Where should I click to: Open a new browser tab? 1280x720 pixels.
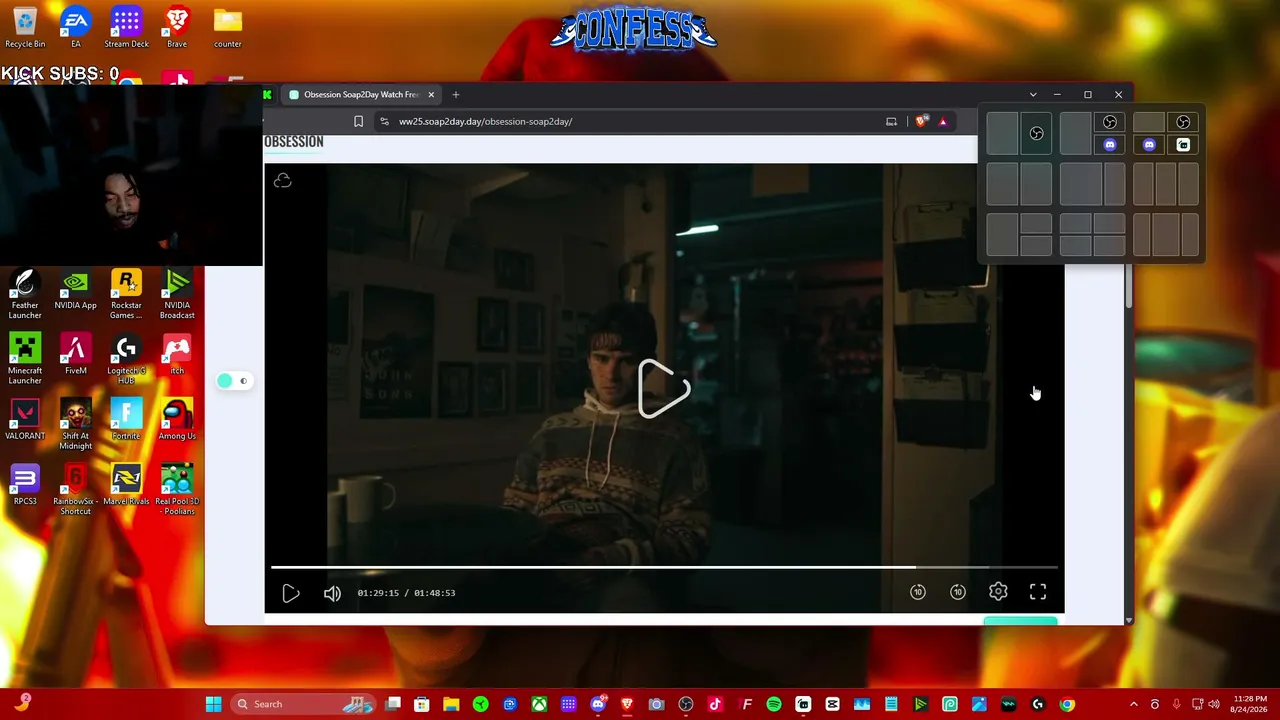click(456, 95)
